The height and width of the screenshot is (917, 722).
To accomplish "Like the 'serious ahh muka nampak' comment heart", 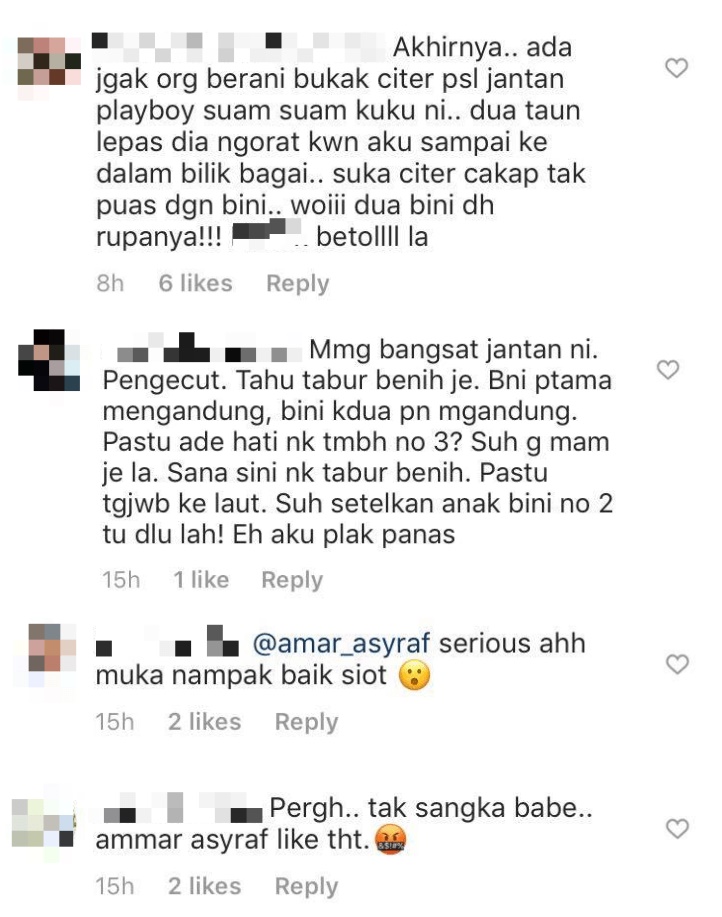I will pos(677,664).
